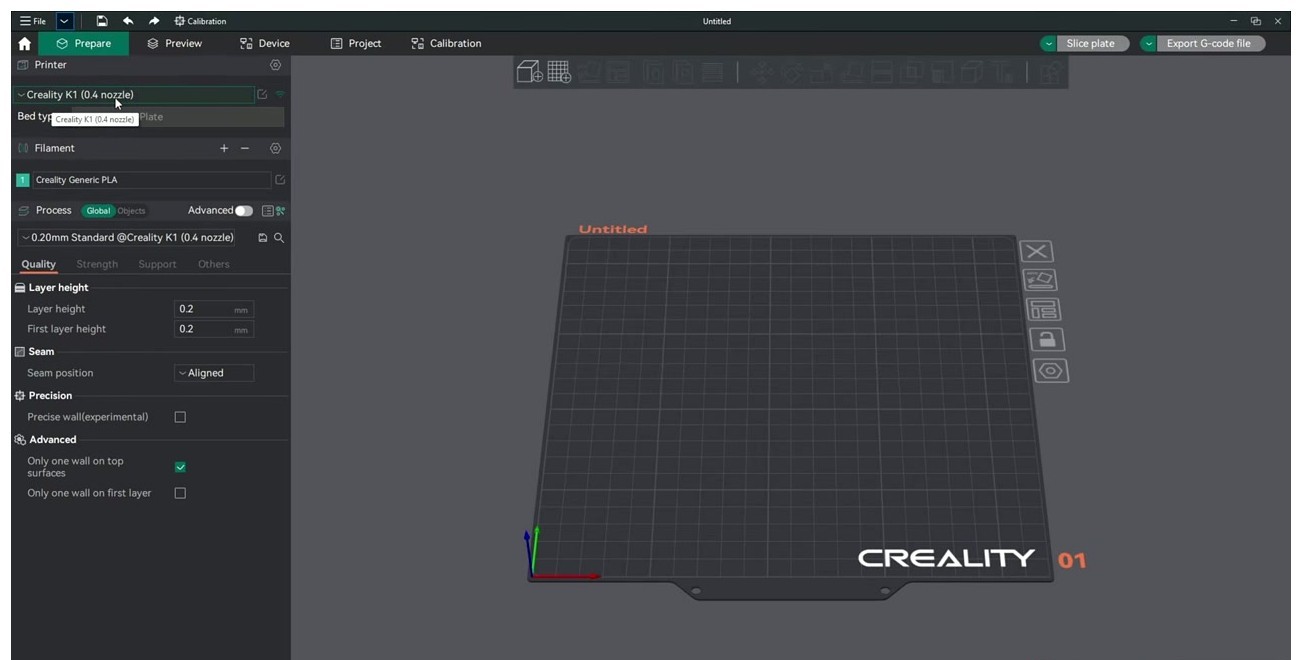Click the Precision section header
Viewport: 1300px width, 660px height.
click(50, 396)
